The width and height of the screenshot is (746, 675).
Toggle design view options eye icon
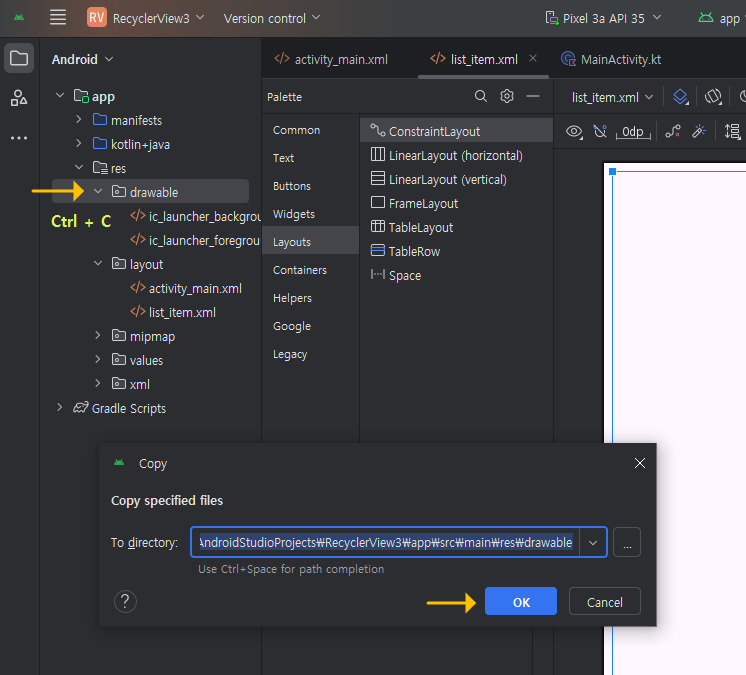point(574,131)
